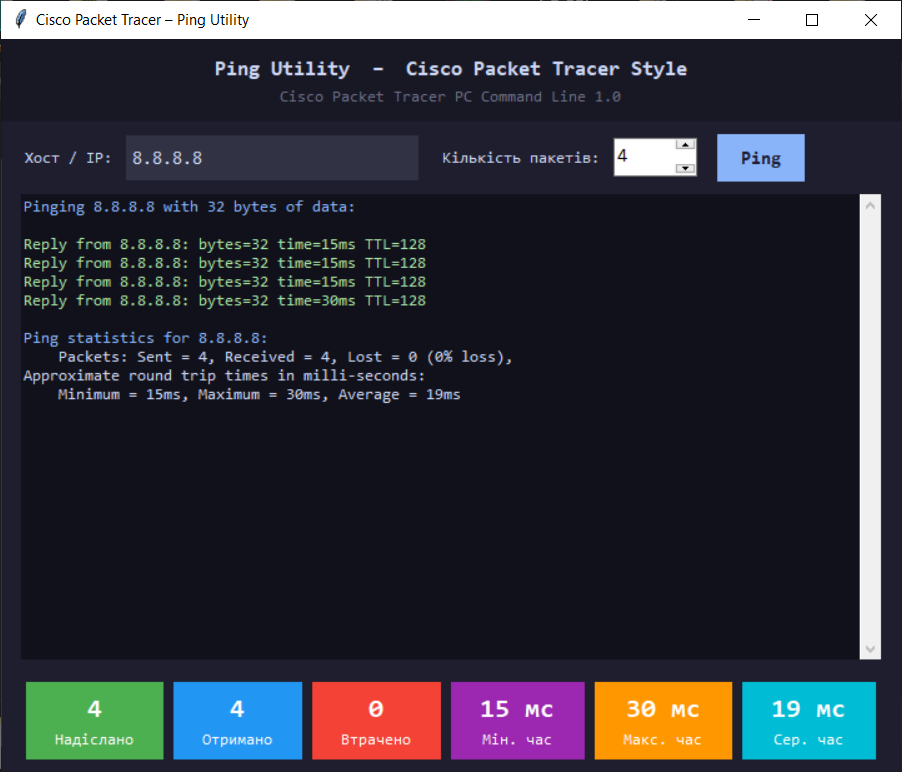This screenshot has width=902, height=772.
Task: Select the first Reply from 8.8.8.8 line
Action: click(224, 243)
